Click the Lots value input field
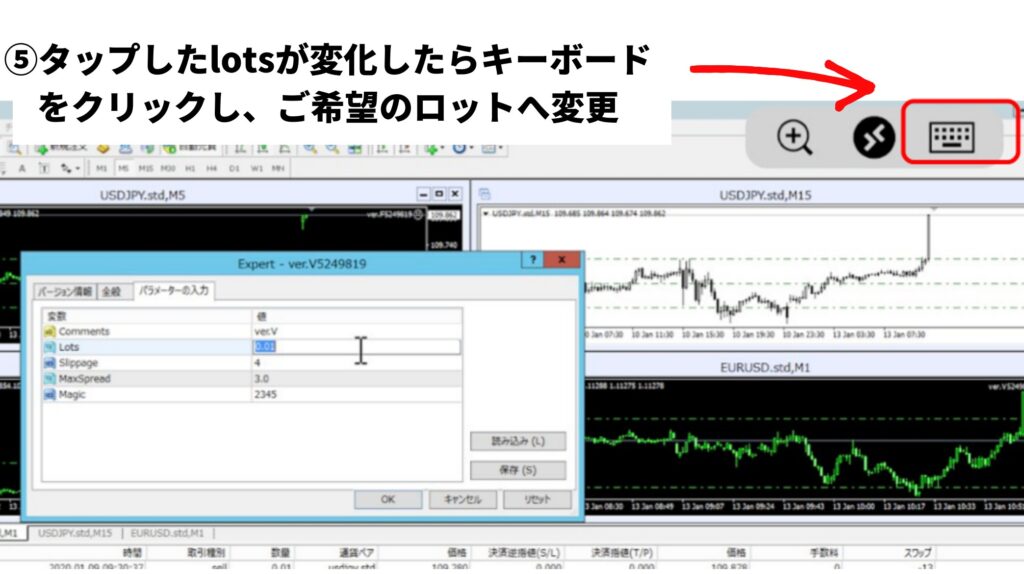This screenshot has height=574, width=1024. (x=355, y=347)
